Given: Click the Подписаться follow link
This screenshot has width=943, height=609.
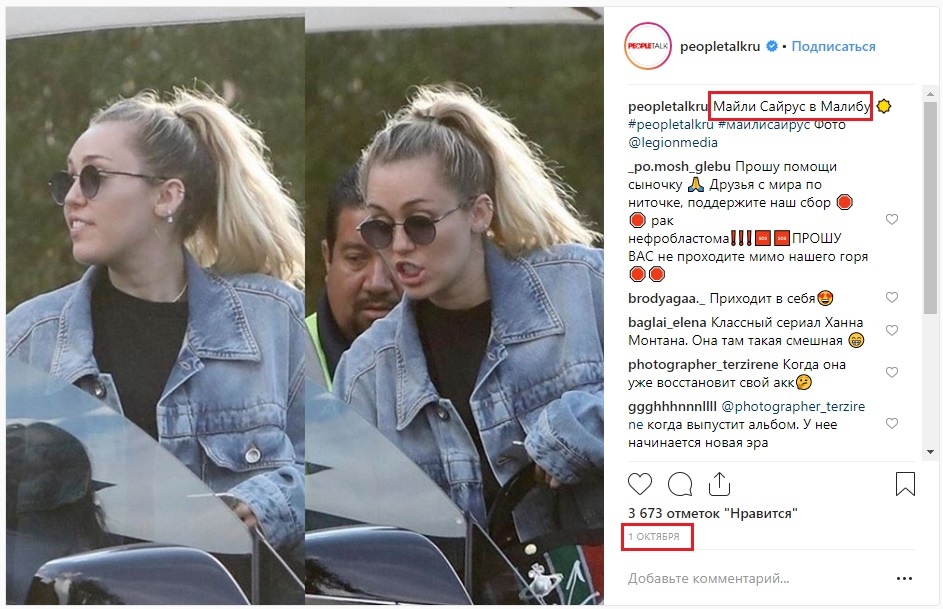Looking at the screenshot, I should click(x=833, y=46).
